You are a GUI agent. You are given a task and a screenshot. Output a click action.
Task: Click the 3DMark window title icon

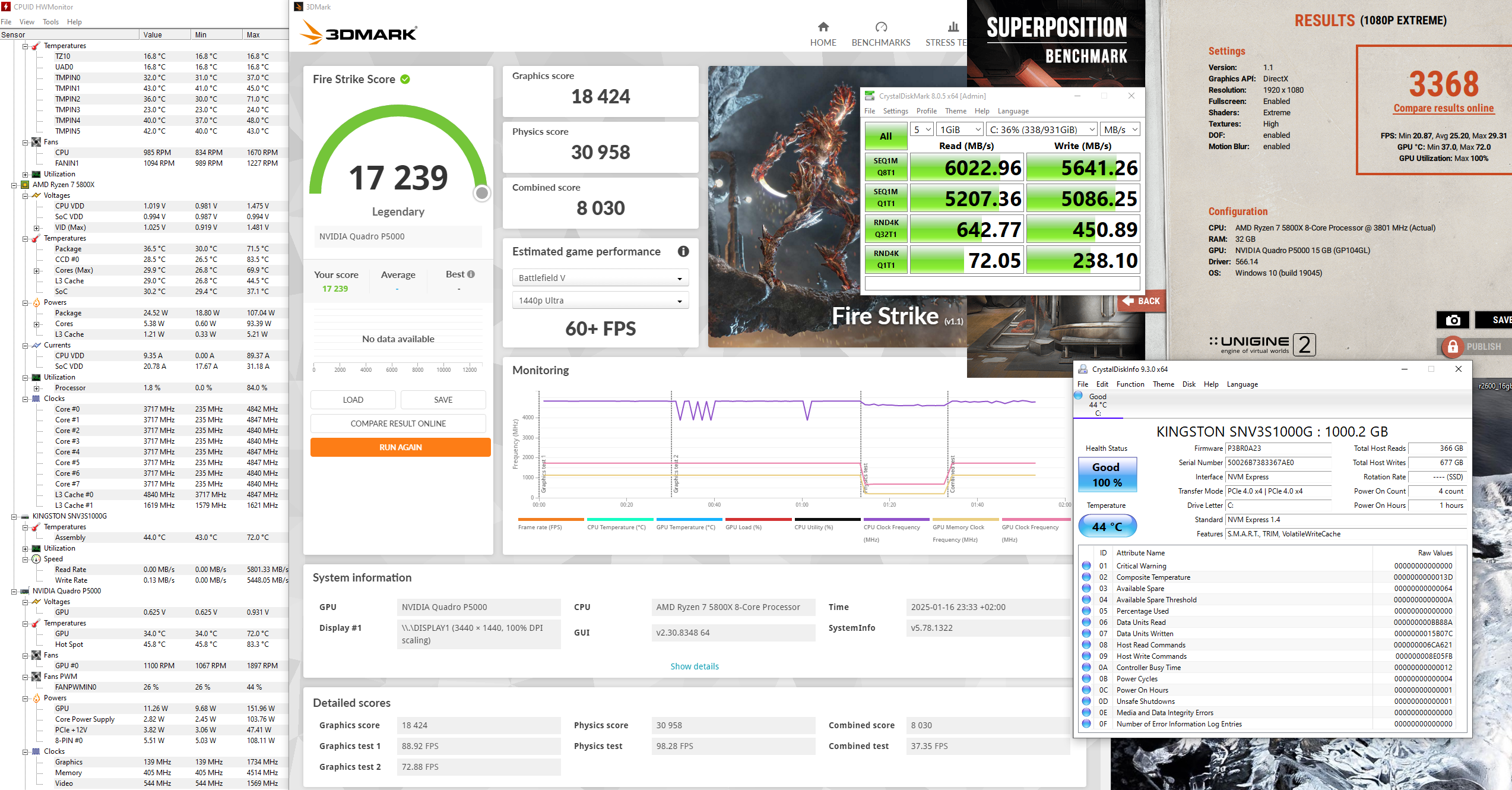pyautogui.click(x=299, y=7)
